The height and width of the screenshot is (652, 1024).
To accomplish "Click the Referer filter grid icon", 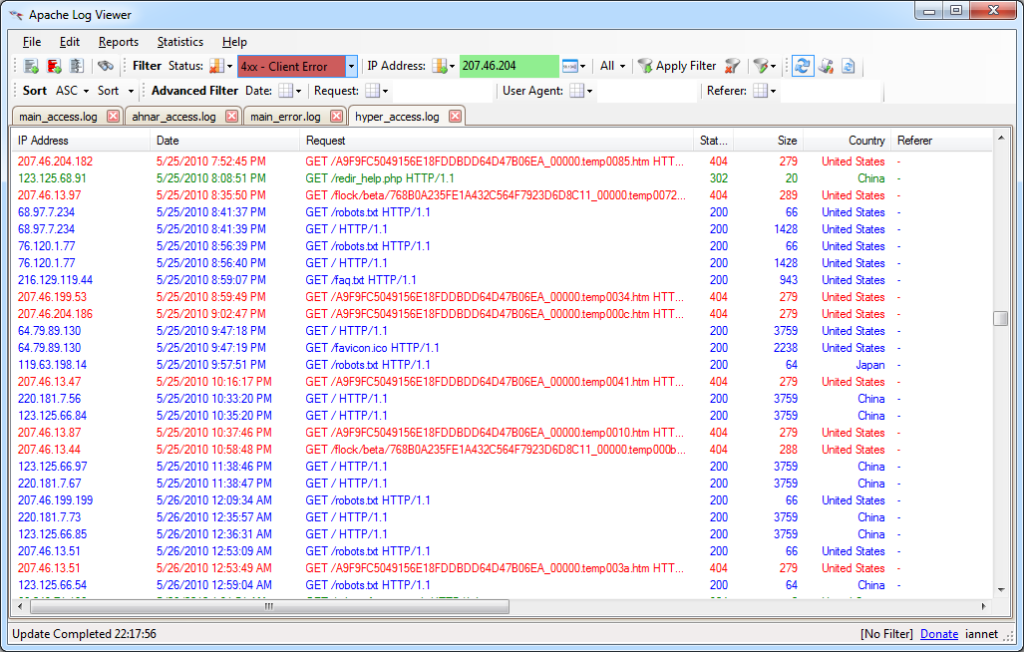I will pos(760,91).
